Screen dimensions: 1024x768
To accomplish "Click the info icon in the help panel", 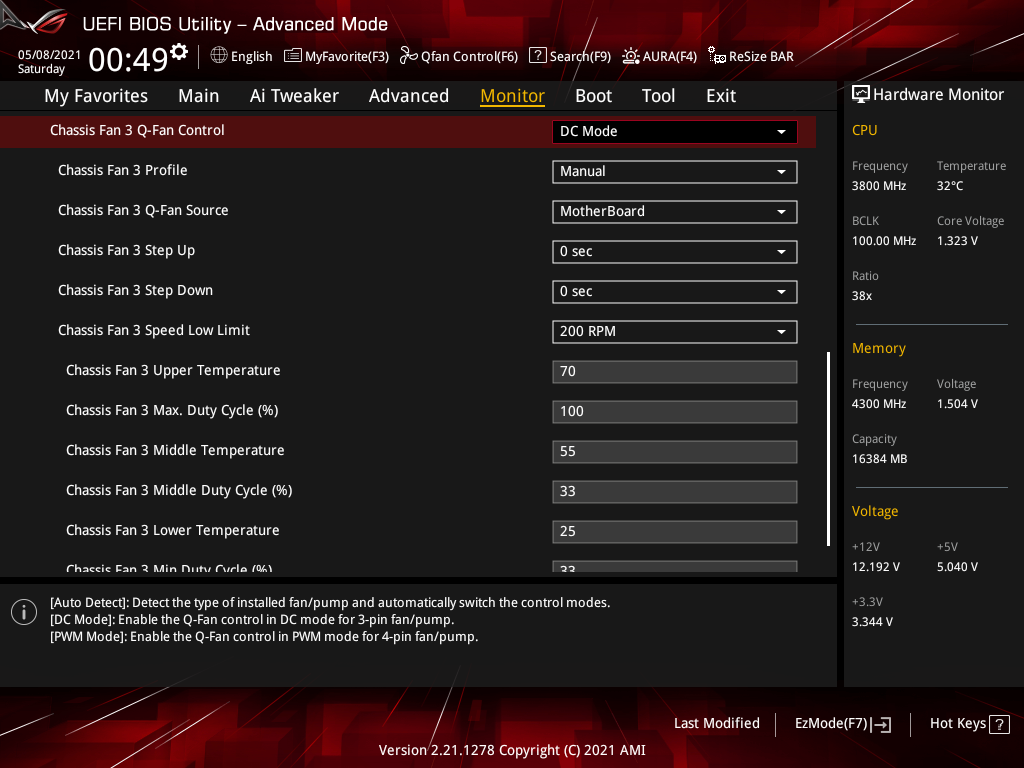I will coord(24,612).
